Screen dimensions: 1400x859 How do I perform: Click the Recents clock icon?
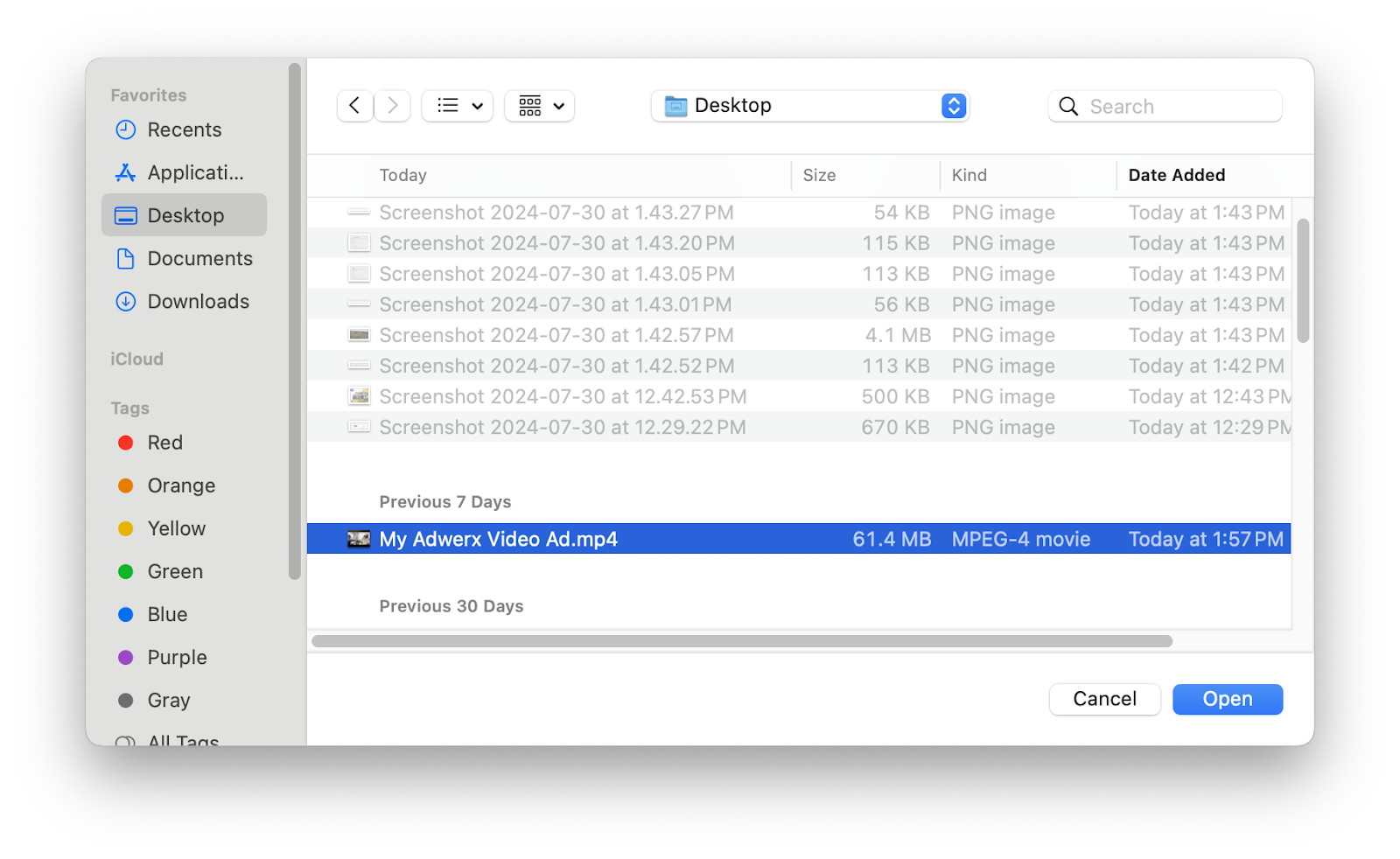click(126, 129)
